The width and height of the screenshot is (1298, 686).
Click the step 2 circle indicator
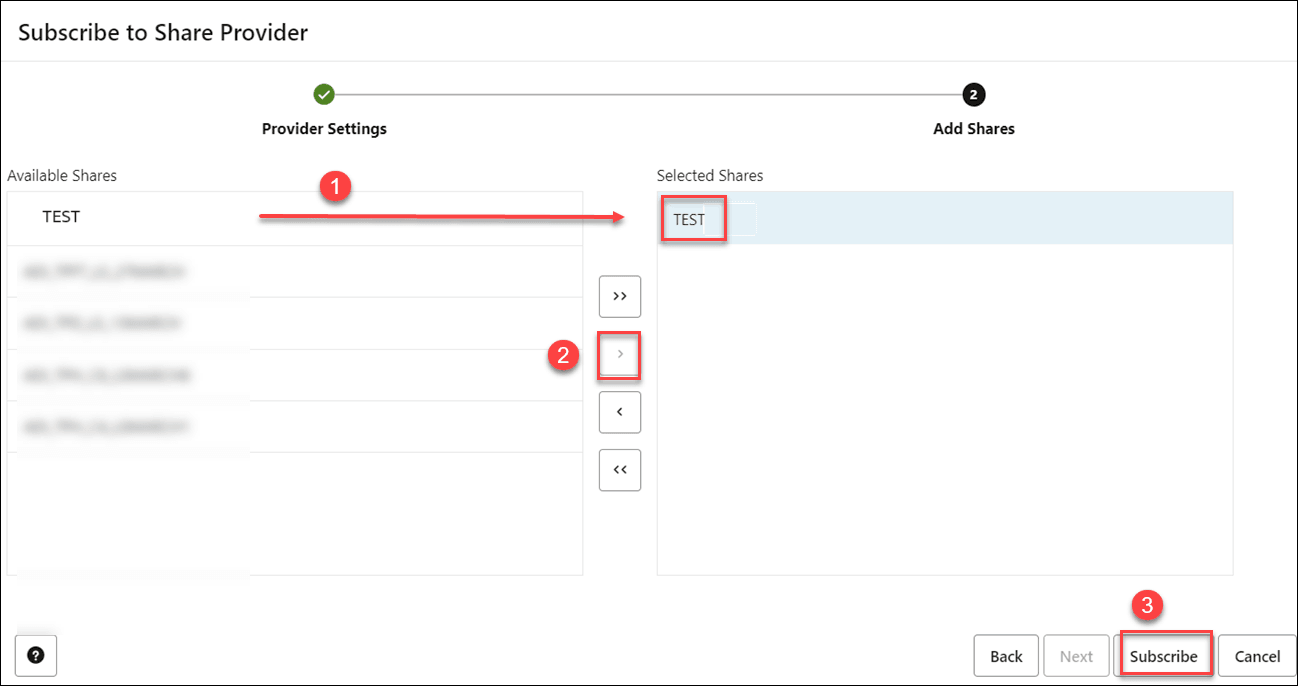pyautogui.click(x=973, y=94)
